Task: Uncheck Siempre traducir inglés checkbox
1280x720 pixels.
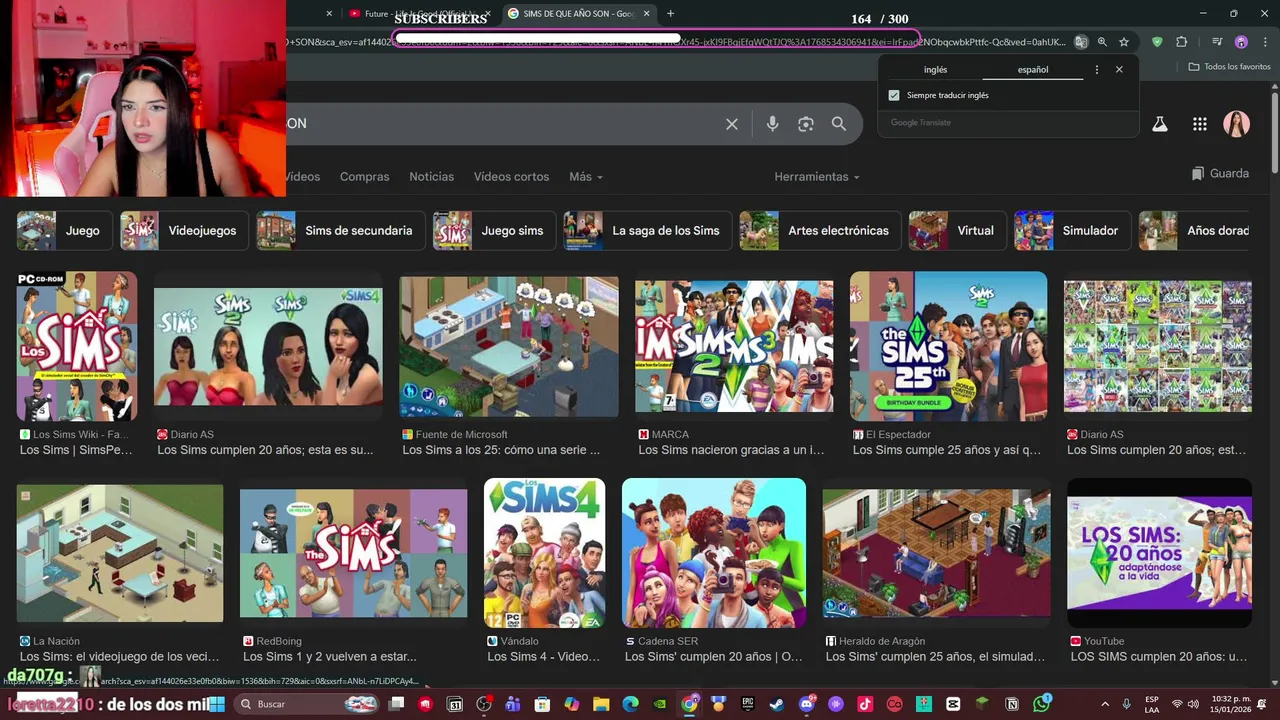Action: coord(894,95)
